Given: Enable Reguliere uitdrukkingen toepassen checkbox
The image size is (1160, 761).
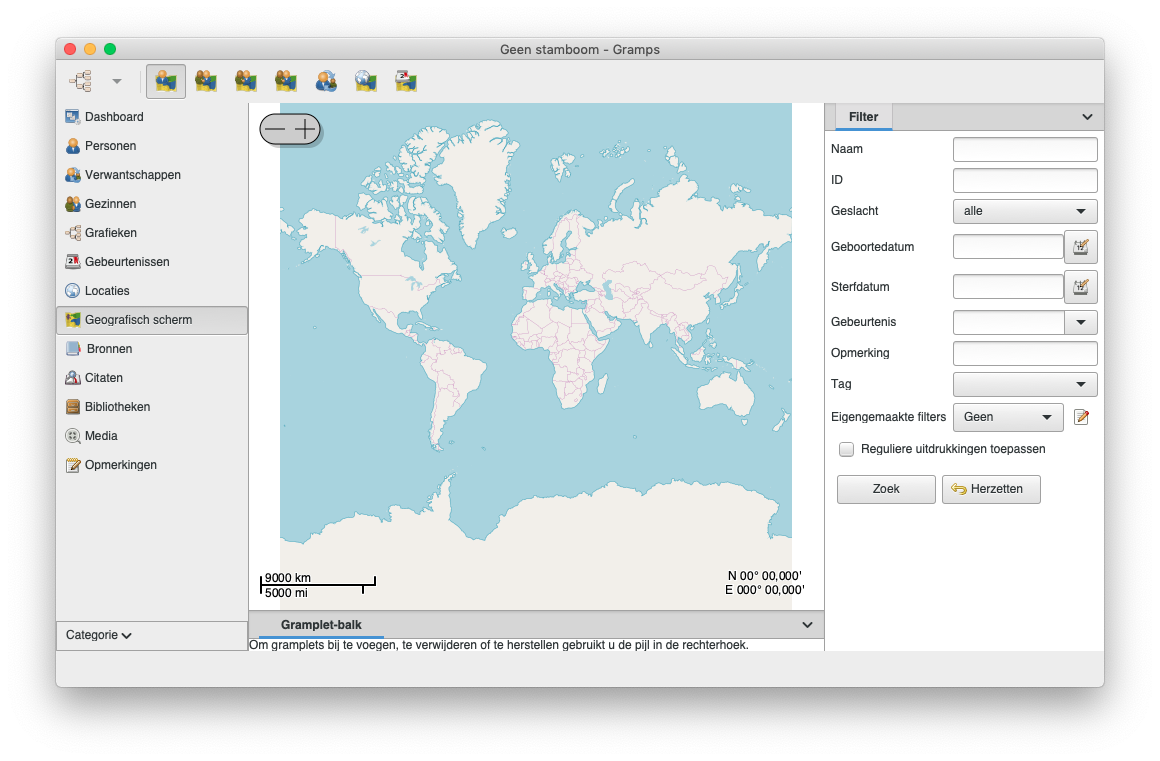Looking at the screenshot, I should (x=847, y=449).
